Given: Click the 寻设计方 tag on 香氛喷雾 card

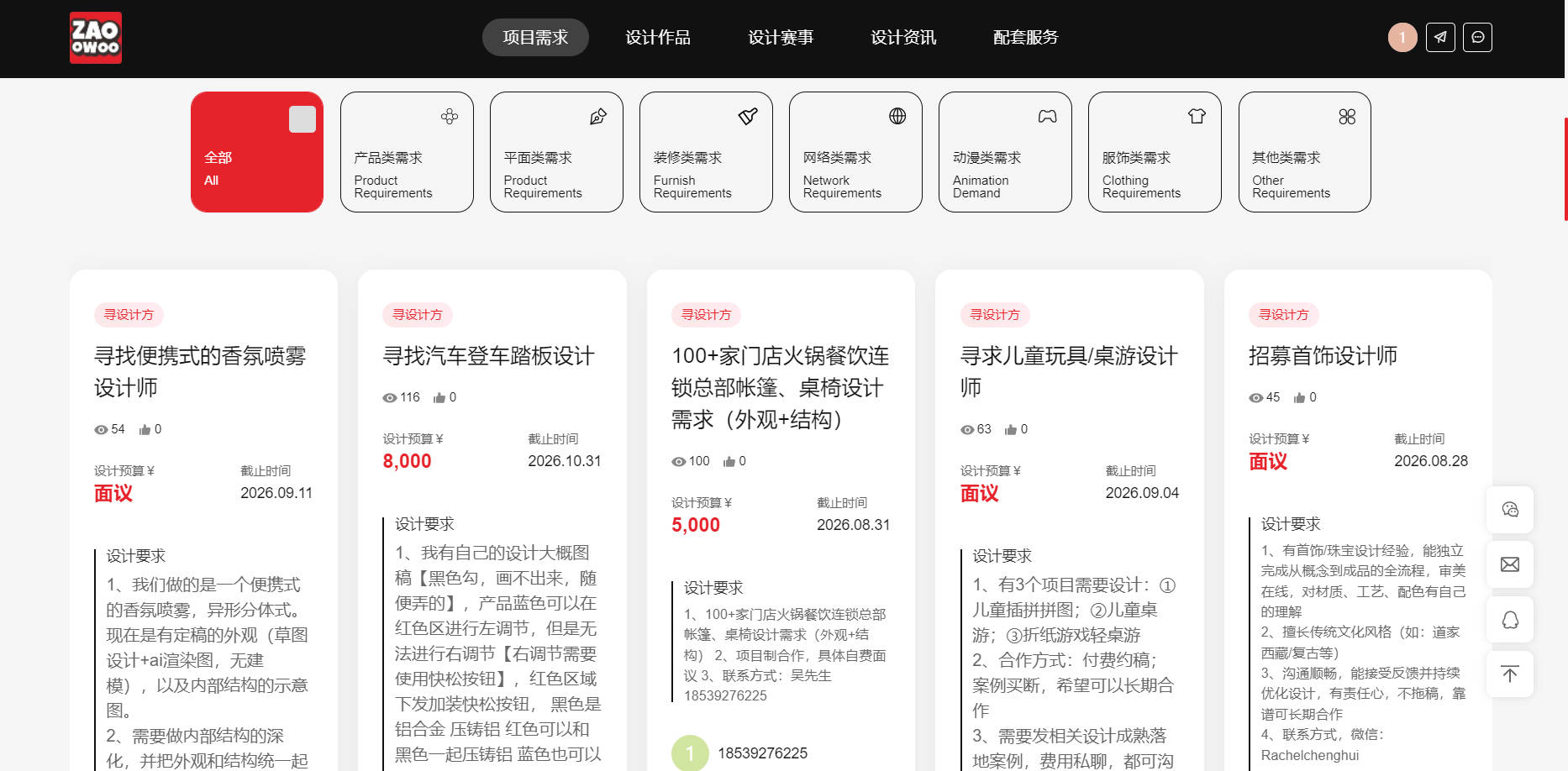Looking at the screenshot, I should pyautogui.click(x=129, y=315).
